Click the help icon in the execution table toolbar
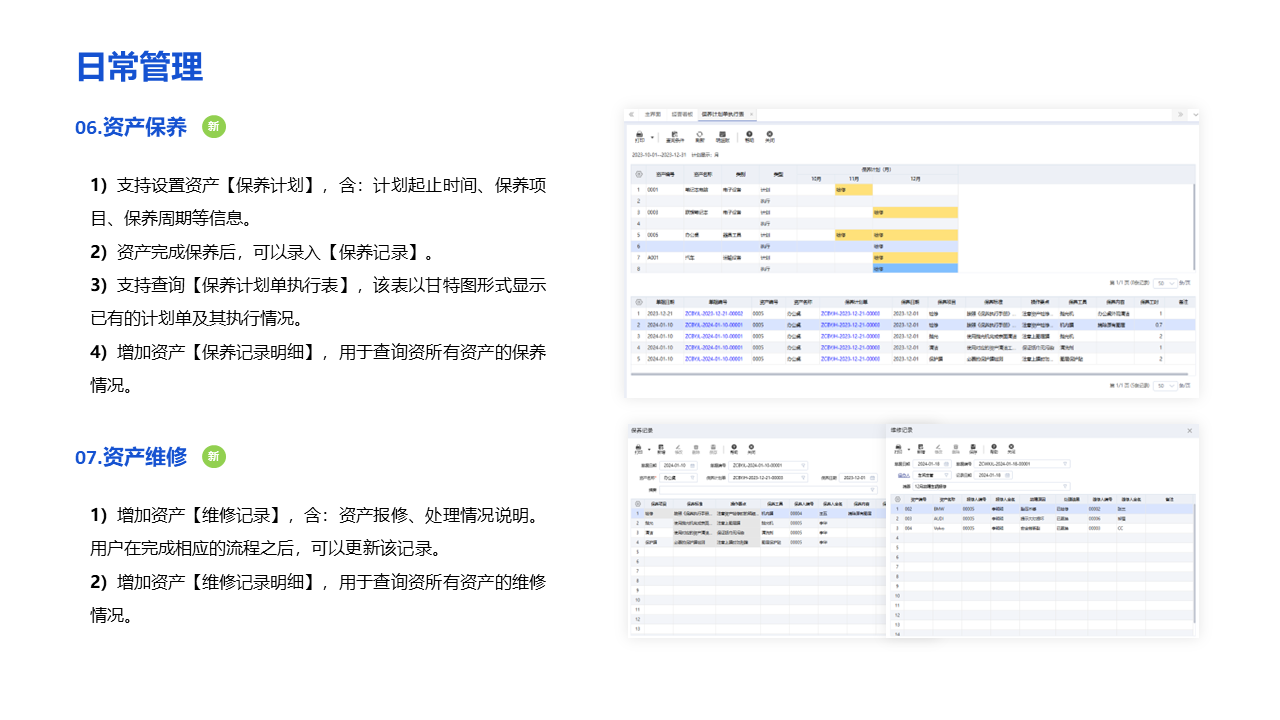The height and width of the screenshot is (720, 1280). [x=749, y=136]
